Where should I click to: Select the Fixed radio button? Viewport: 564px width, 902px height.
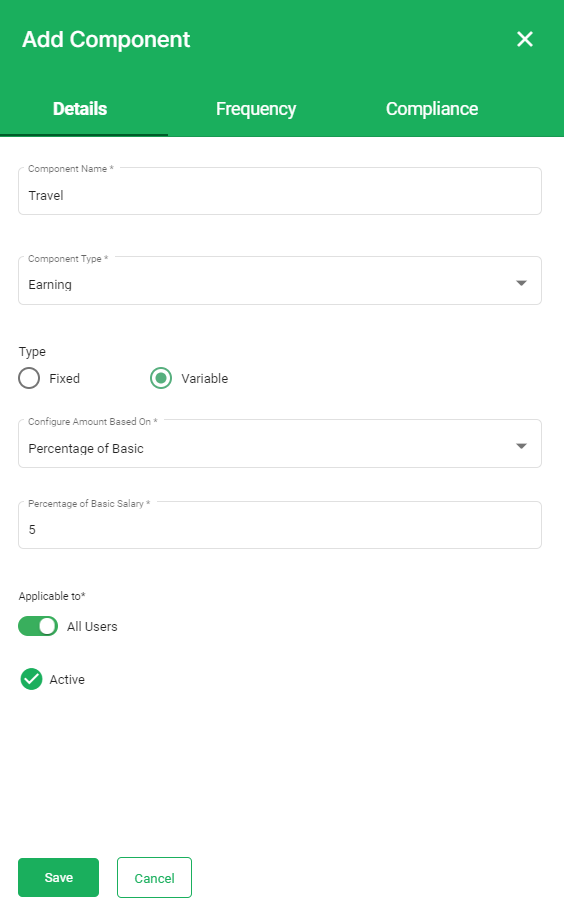coord(29,379)
